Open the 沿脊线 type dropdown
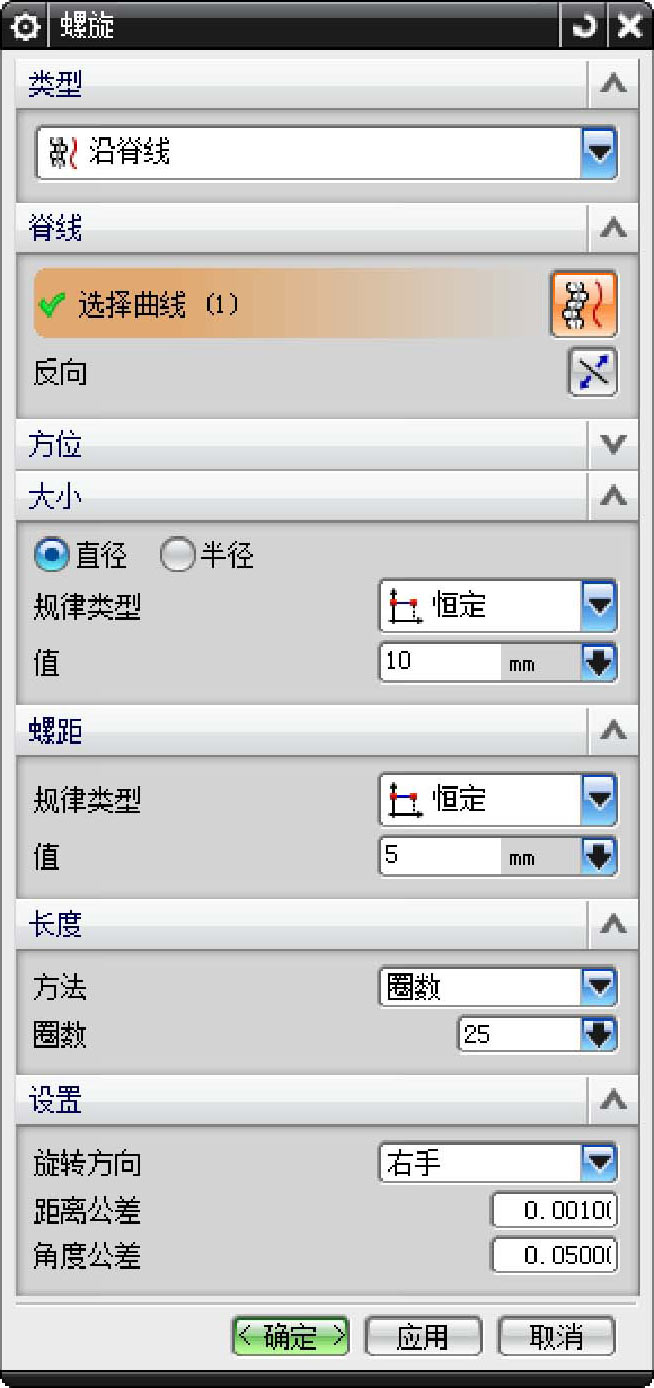654x1388 pixels. (599, 153)
